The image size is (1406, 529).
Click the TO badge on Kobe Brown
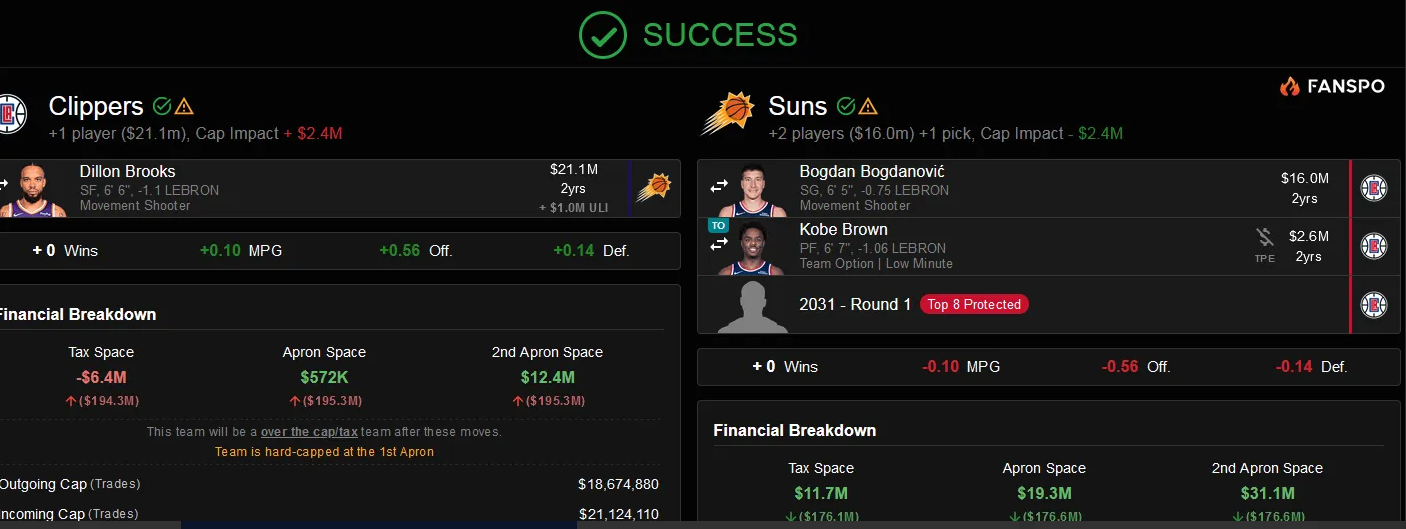point(718,226)
